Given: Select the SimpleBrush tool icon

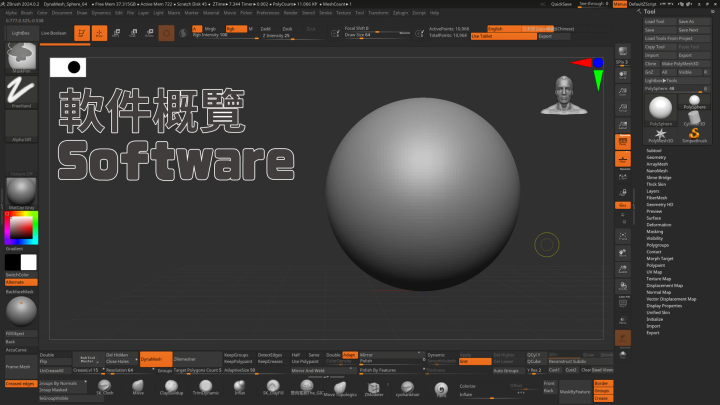Looking at the screenshot, I should [693, 133].
